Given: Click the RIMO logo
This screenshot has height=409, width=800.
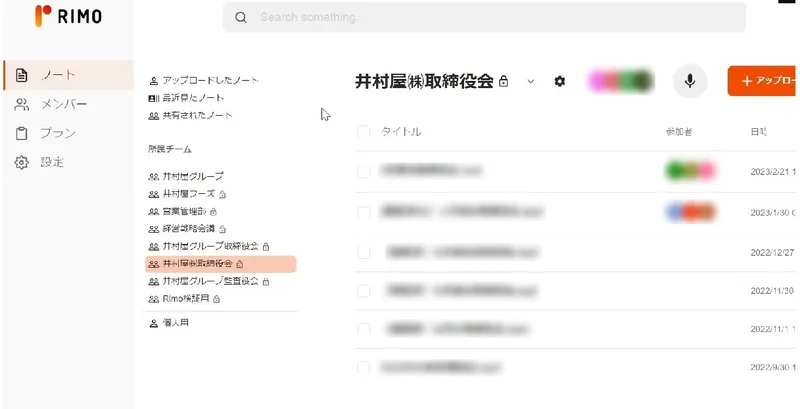Looking at the screenshot, I should pos(68,16).
